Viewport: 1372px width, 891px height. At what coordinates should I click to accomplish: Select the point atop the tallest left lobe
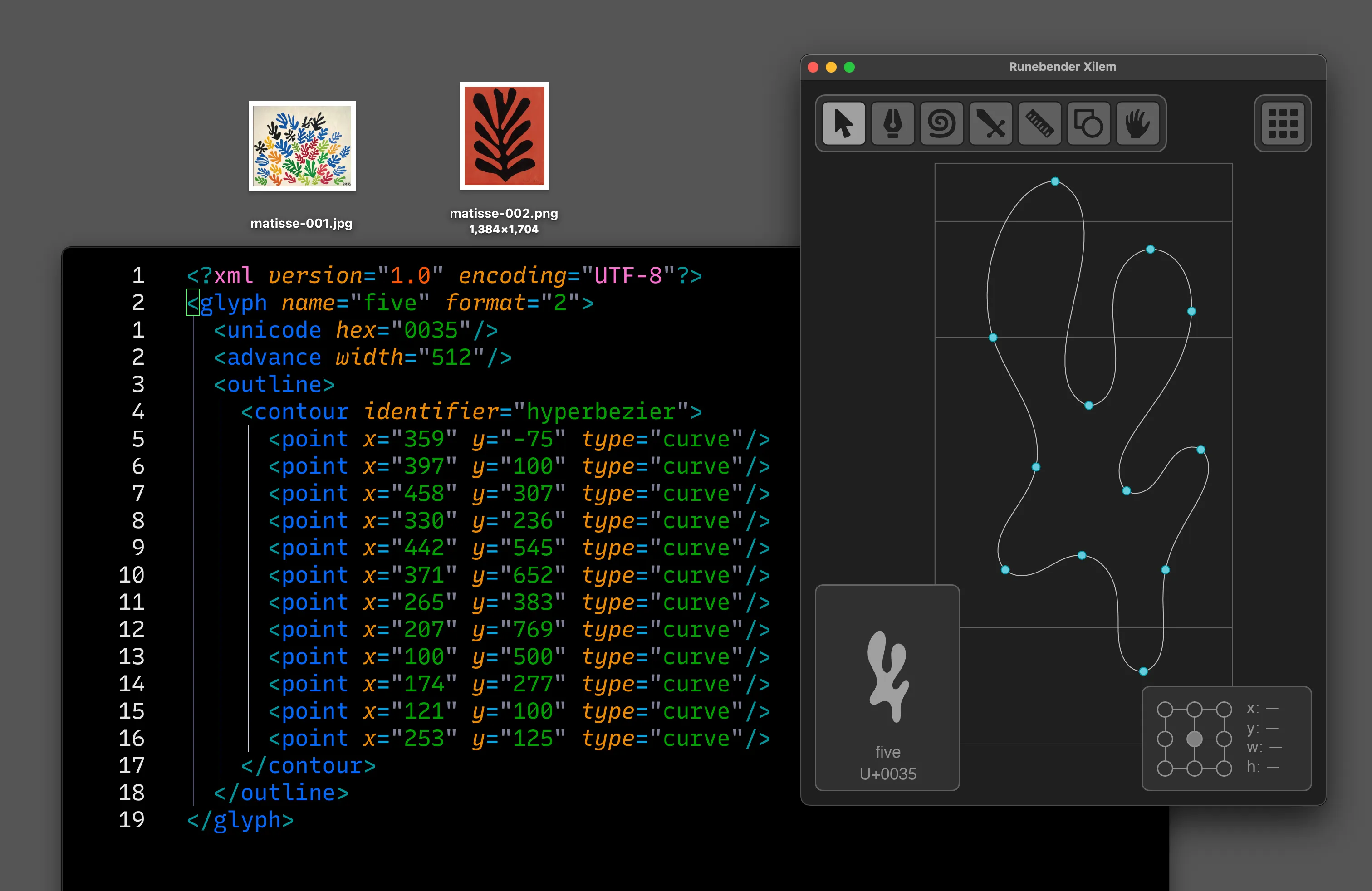click(1055, 181)
